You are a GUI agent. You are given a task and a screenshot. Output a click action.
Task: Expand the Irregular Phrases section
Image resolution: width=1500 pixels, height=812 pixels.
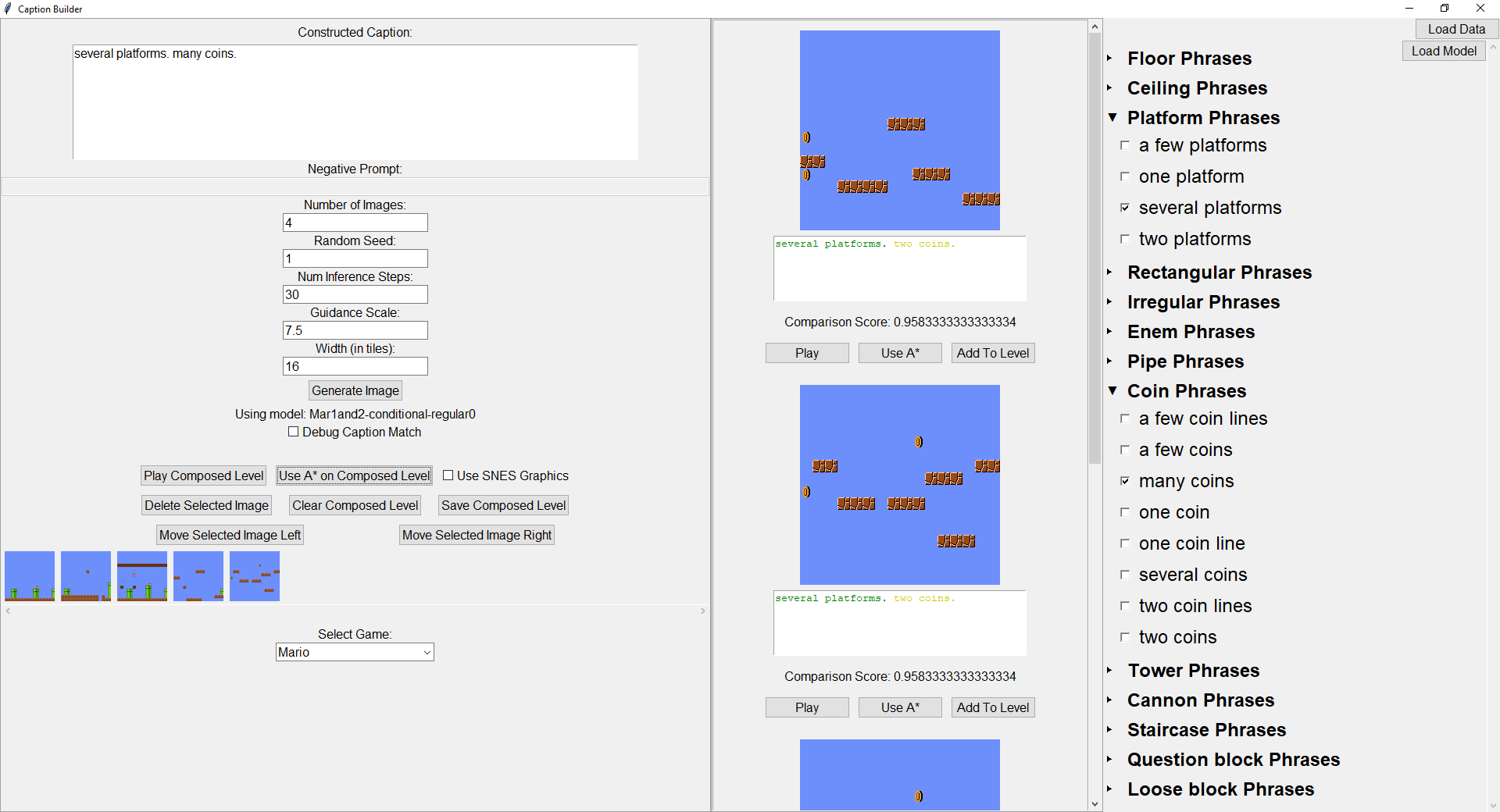1109,301
